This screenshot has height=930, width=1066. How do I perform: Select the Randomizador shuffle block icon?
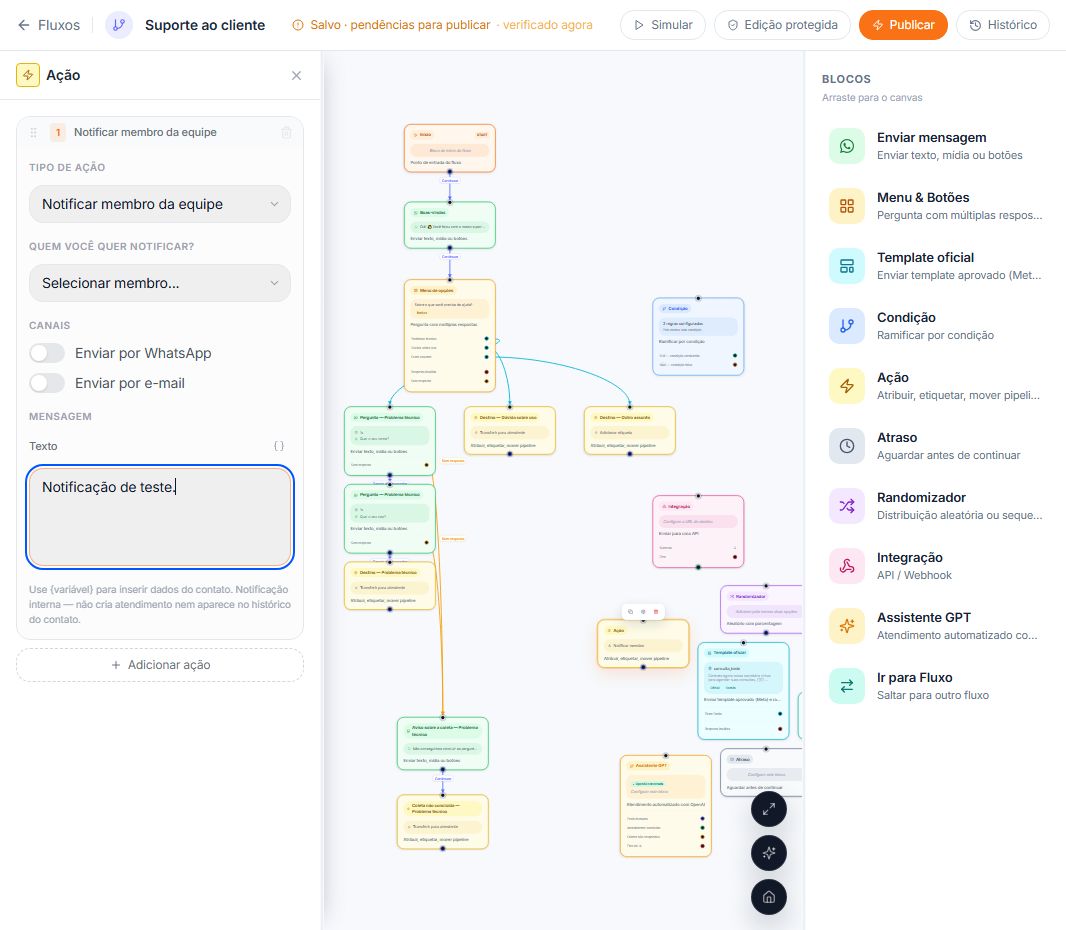pos(847,506)
